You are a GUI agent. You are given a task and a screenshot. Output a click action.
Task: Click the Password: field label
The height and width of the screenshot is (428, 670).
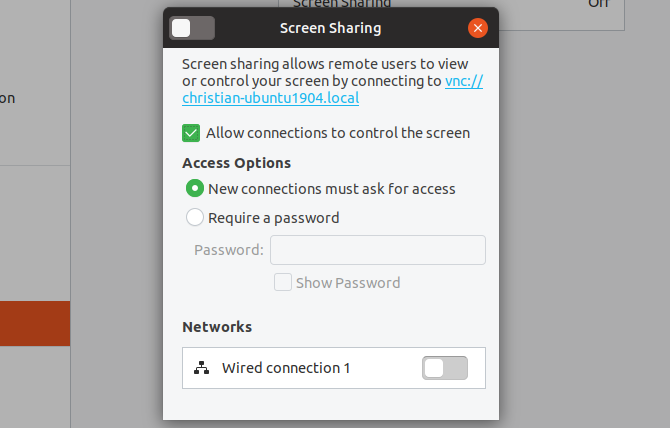229,250
